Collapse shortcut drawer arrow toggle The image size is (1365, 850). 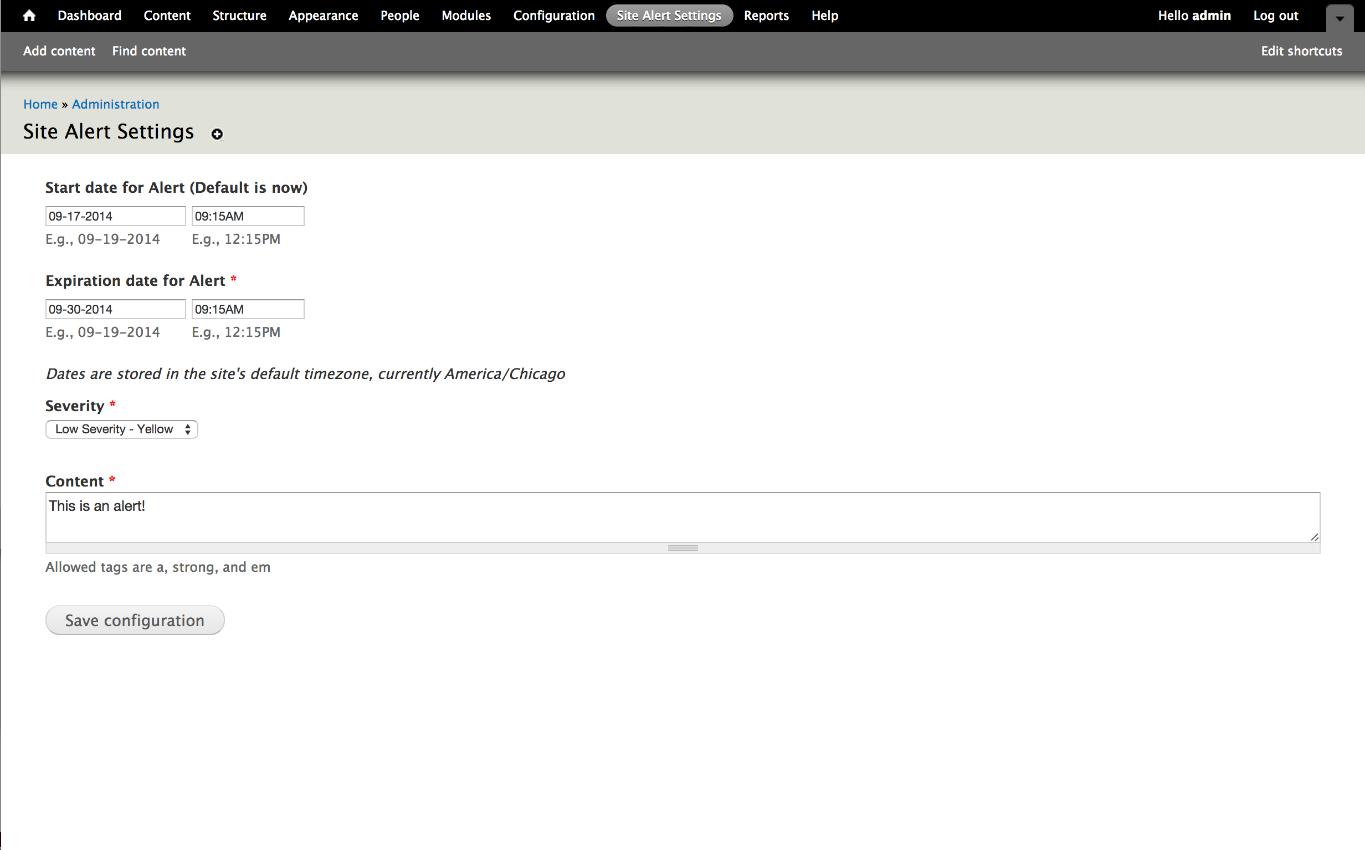(x=1339, y=18)
